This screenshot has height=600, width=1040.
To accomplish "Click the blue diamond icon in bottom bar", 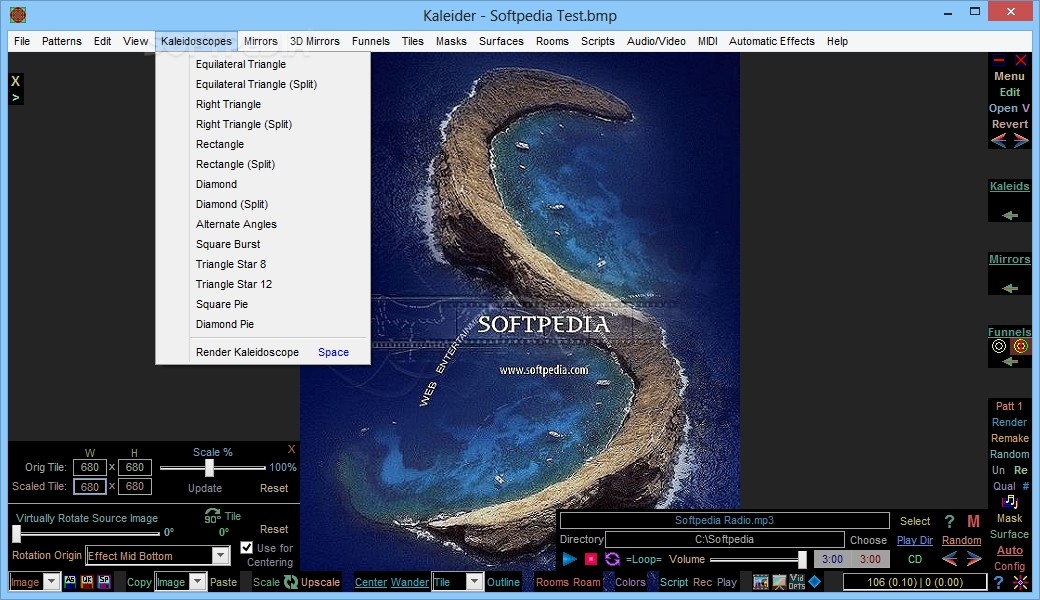I will pos(814,581).
